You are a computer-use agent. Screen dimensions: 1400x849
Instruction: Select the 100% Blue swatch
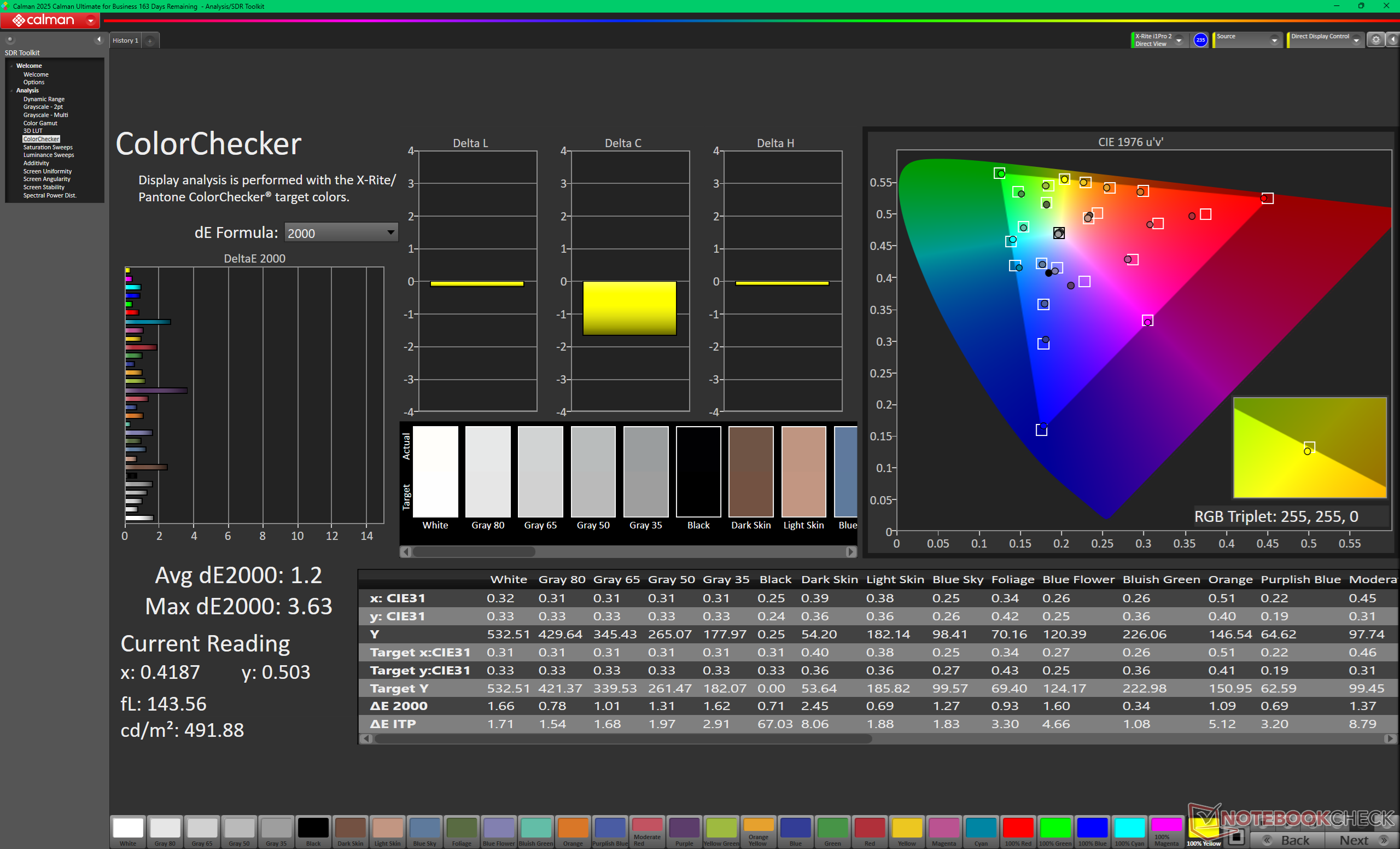tap(1093, 832)
